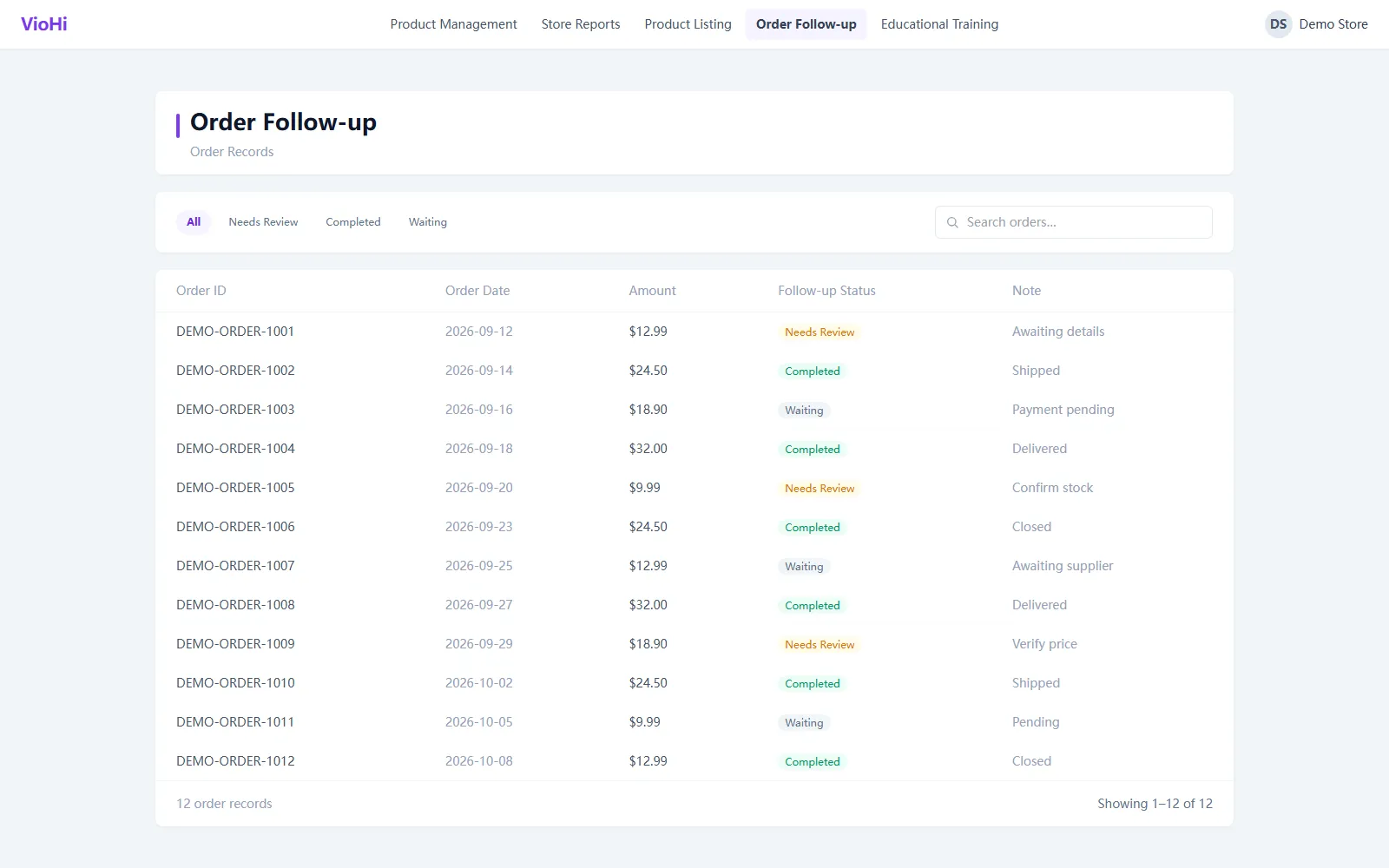Navigate to Product Listing
Screen dimensions: 1389x868
click(x=688, y=24)
